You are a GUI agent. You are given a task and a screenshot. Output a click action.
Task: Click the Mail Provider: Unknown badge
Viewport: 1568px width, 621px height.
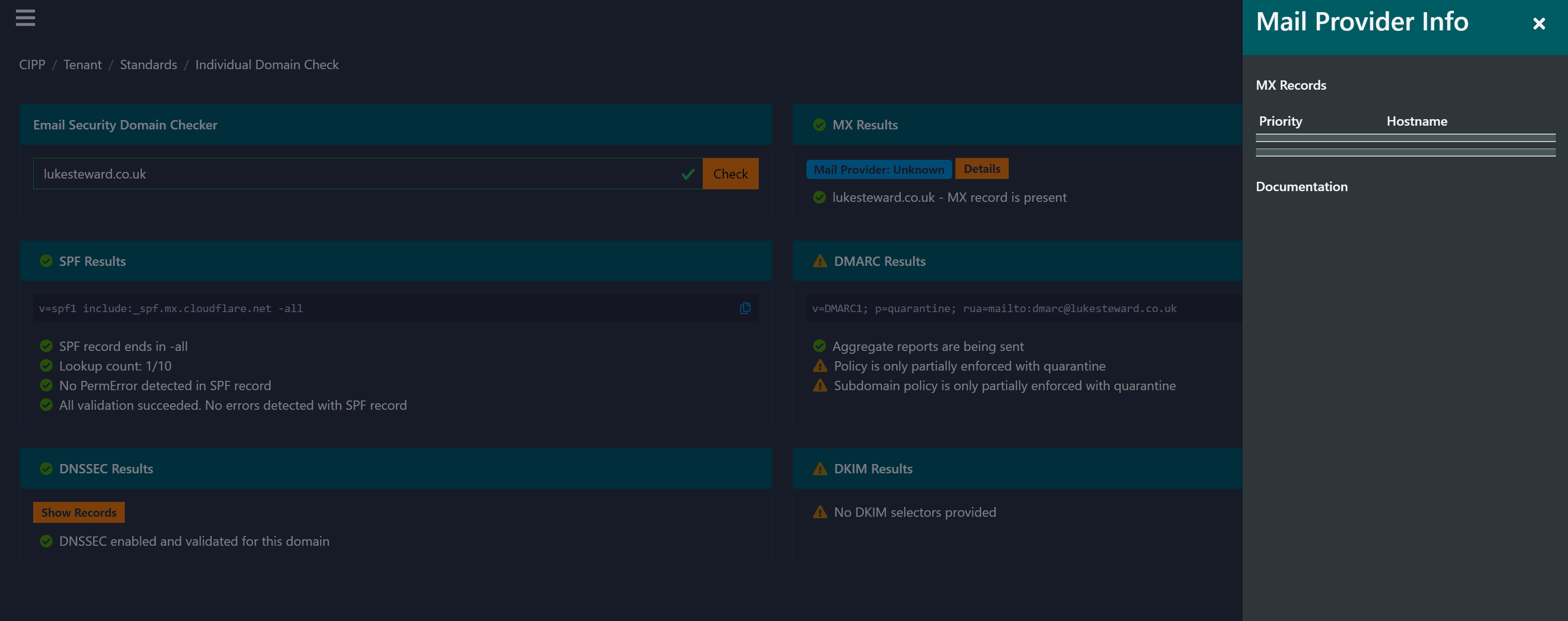click(x=878, y=169)
